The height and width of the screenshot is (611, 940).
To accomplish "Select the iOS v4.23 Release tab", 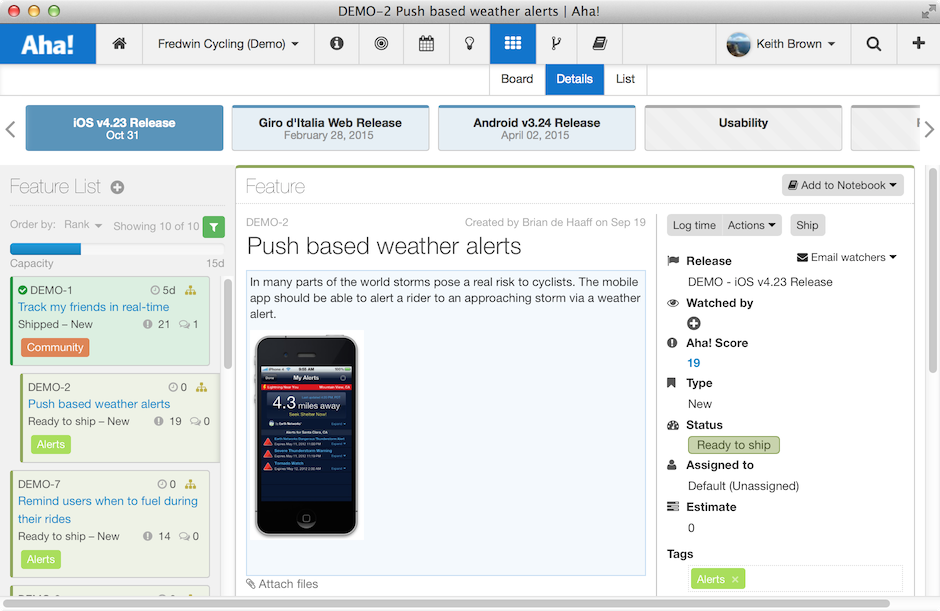I will [x=124, y=128].
